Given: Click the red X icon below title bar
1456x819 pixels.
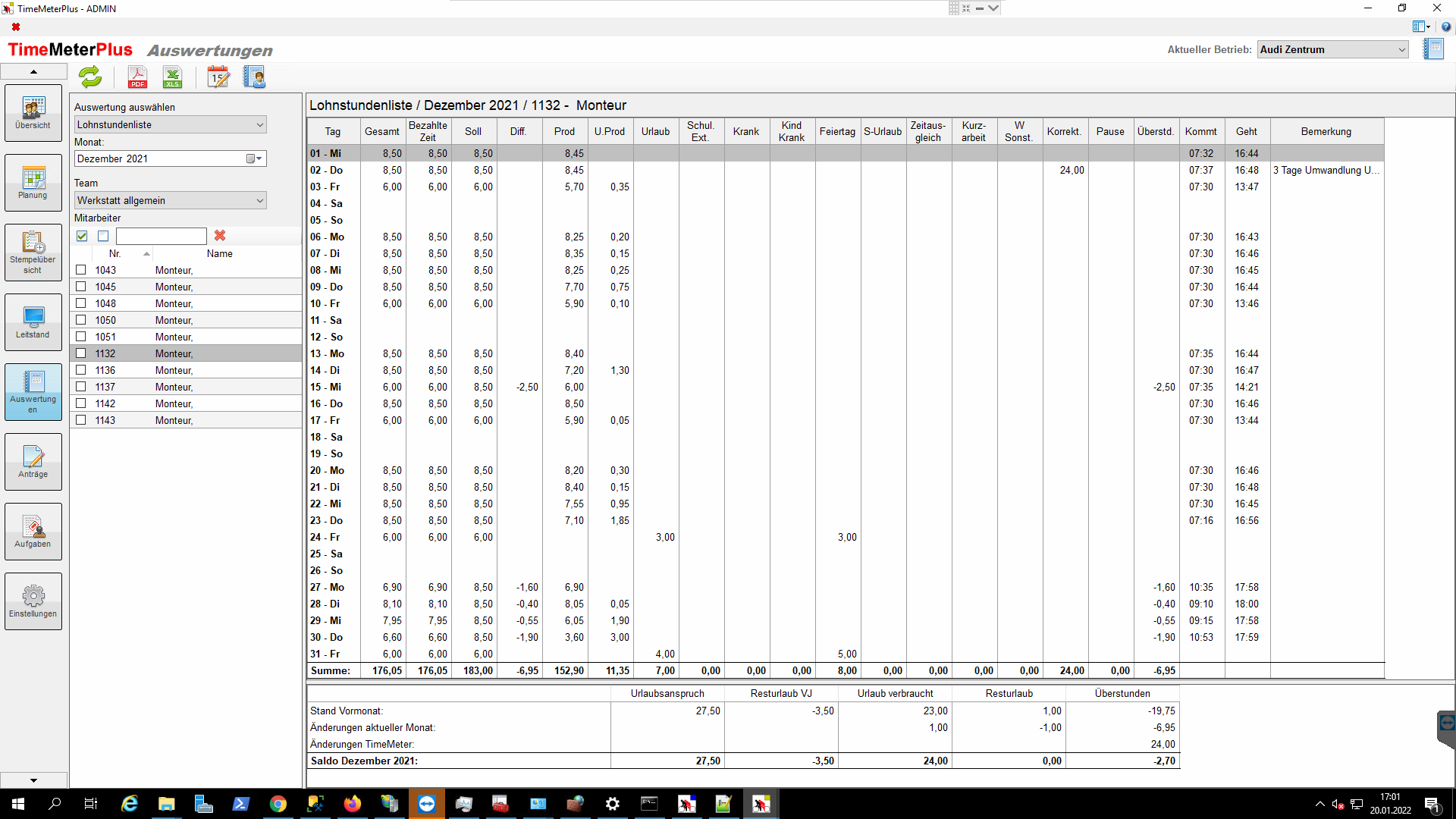Looking at the screenshot, I should tap(16, 27).
